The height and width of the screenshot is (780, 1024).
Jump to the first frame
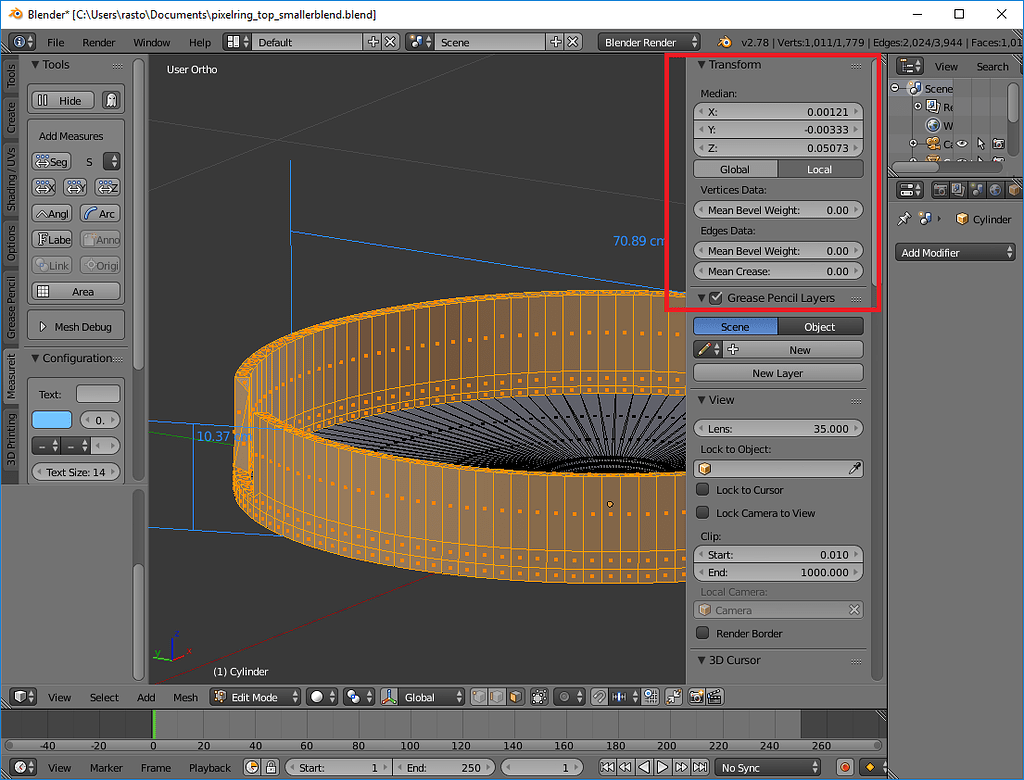pos(607,767)
